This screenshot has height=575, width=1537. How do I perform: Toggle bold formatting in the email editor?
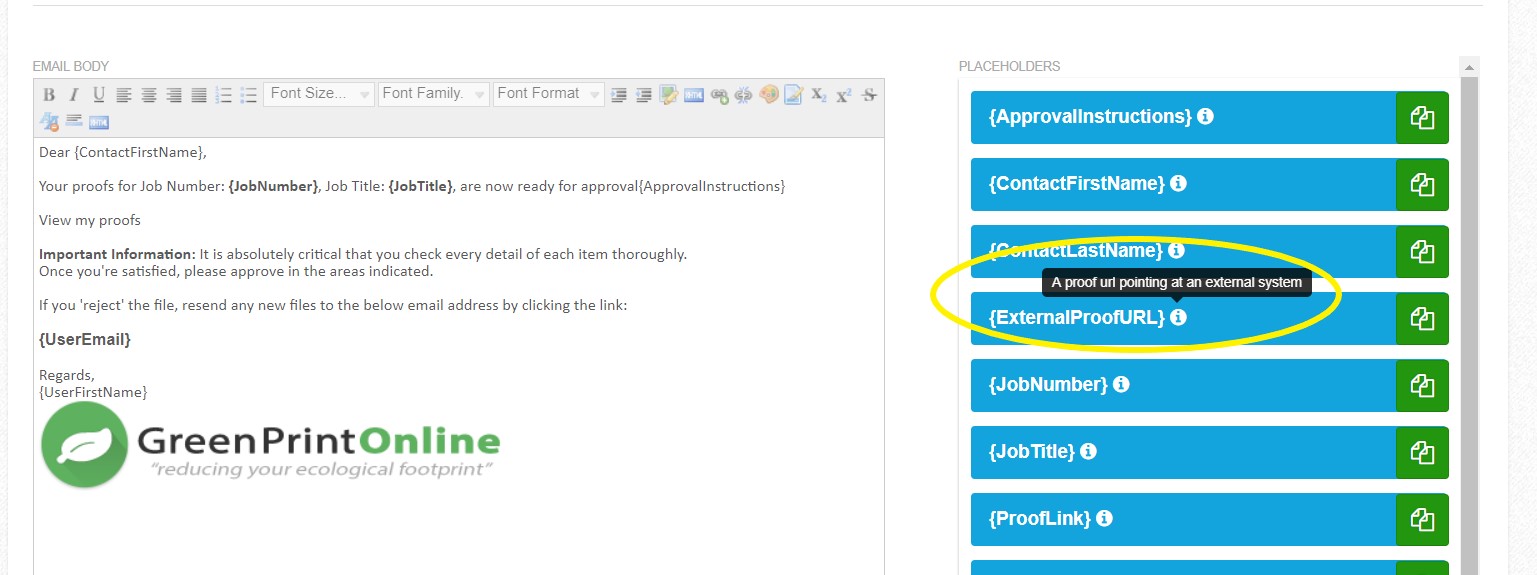(x=48, y=94)
